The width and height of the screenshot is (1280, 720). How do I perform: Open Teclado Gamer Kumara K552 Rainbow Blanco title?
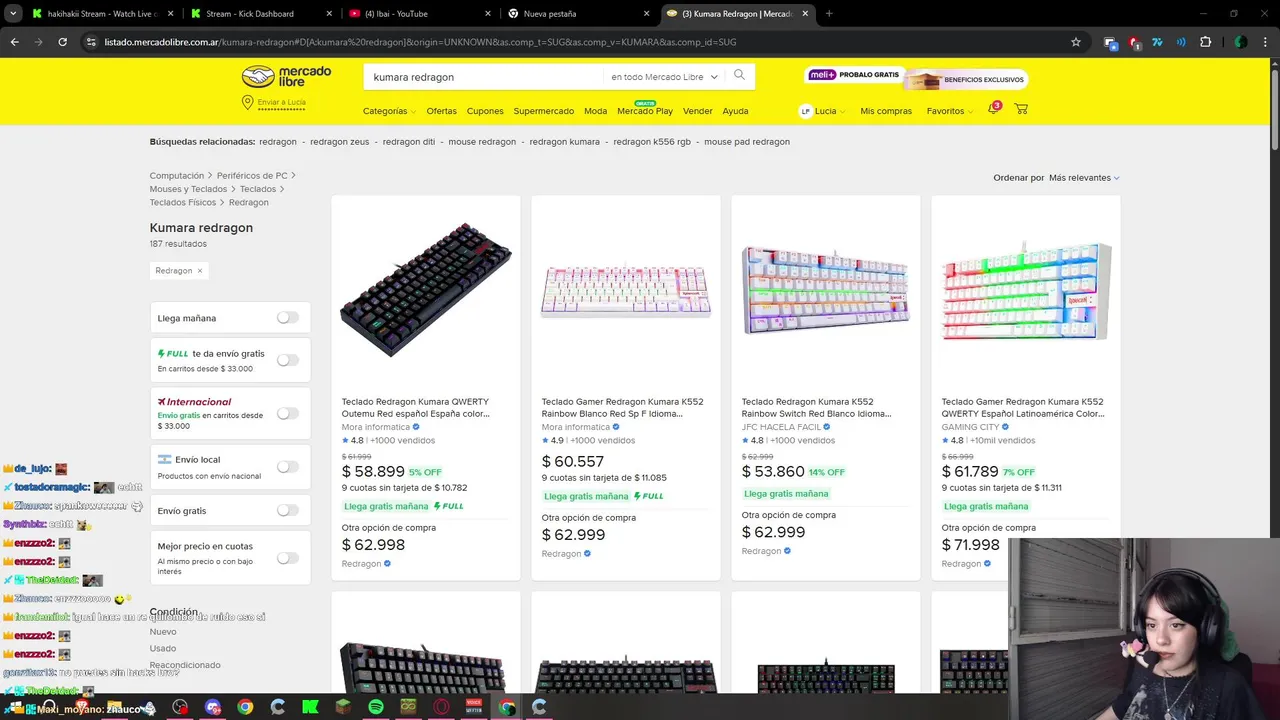pos(622,408)
